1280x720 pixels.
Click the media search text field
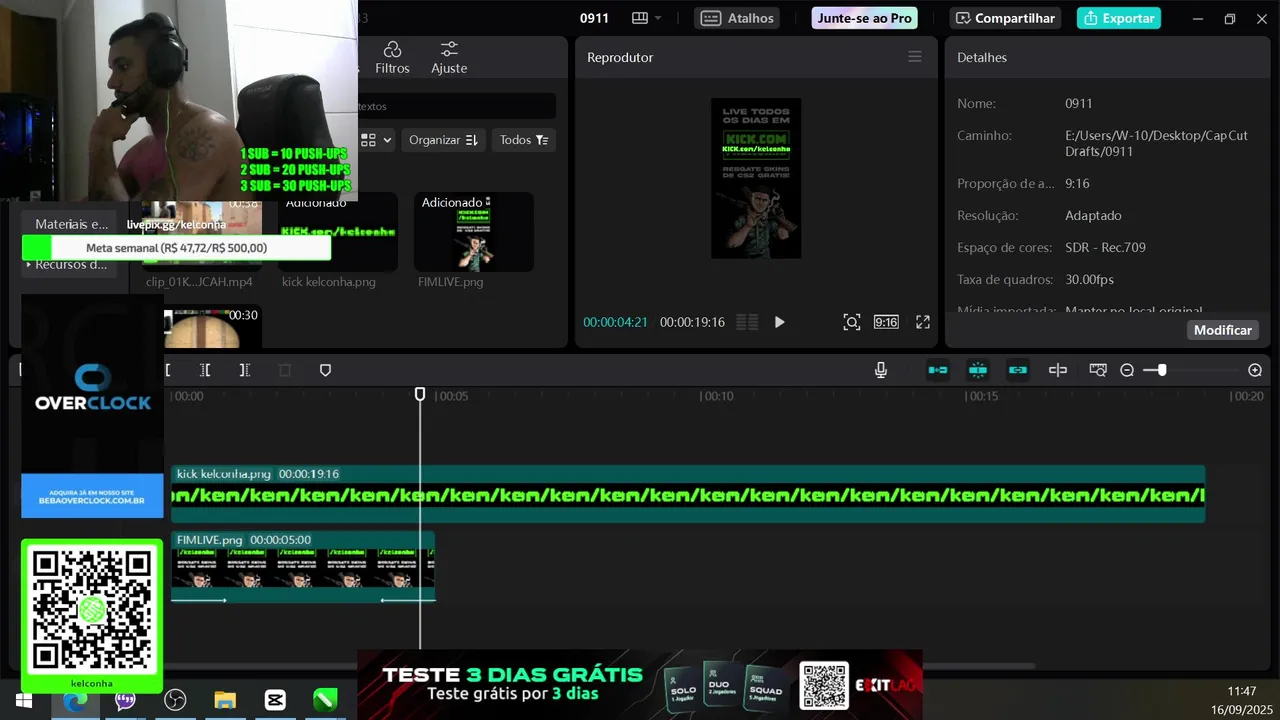coord(456,106)
